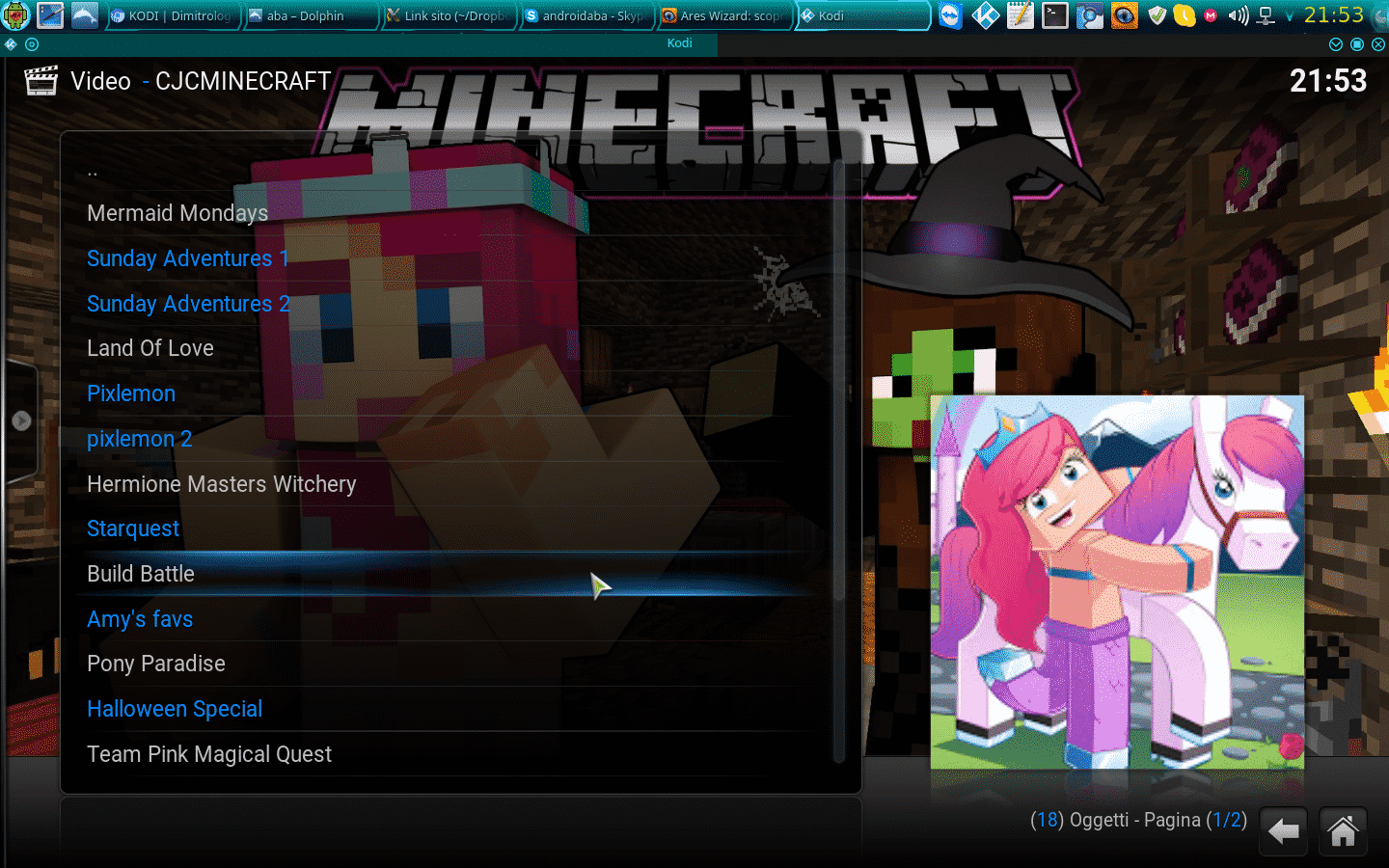
Task: Click the back arrow button in Kodi
Action: tap(1283, 831)
